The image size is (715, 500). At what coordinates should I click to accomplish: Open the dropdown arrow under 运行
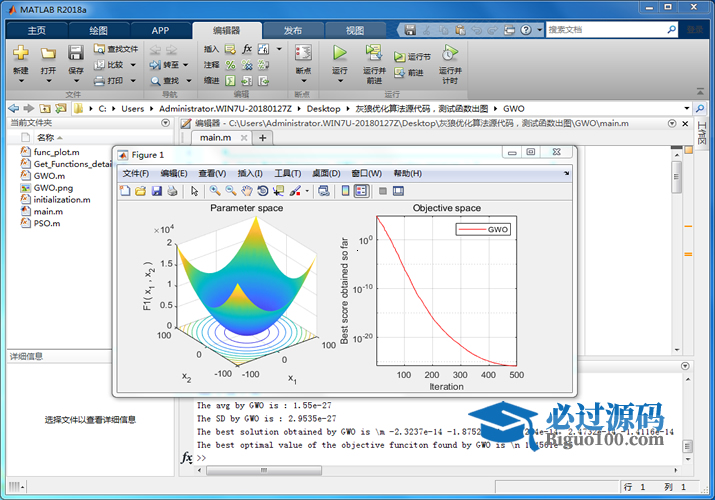[x=340, y=82]
